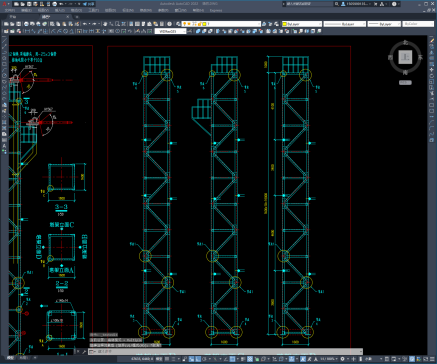Viewport: 437px width, 364px height.
Task: Toggle dynamic input in status bar
Action: click(x=192, y=359)
